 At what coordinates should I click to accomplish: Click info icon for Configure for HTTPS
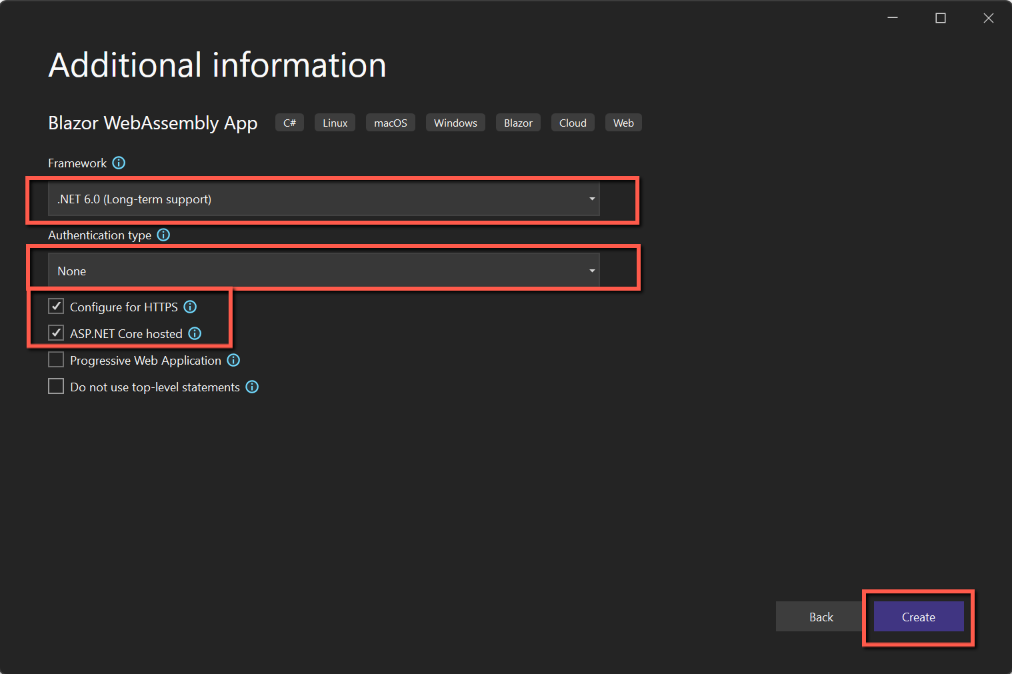(190, 307)
